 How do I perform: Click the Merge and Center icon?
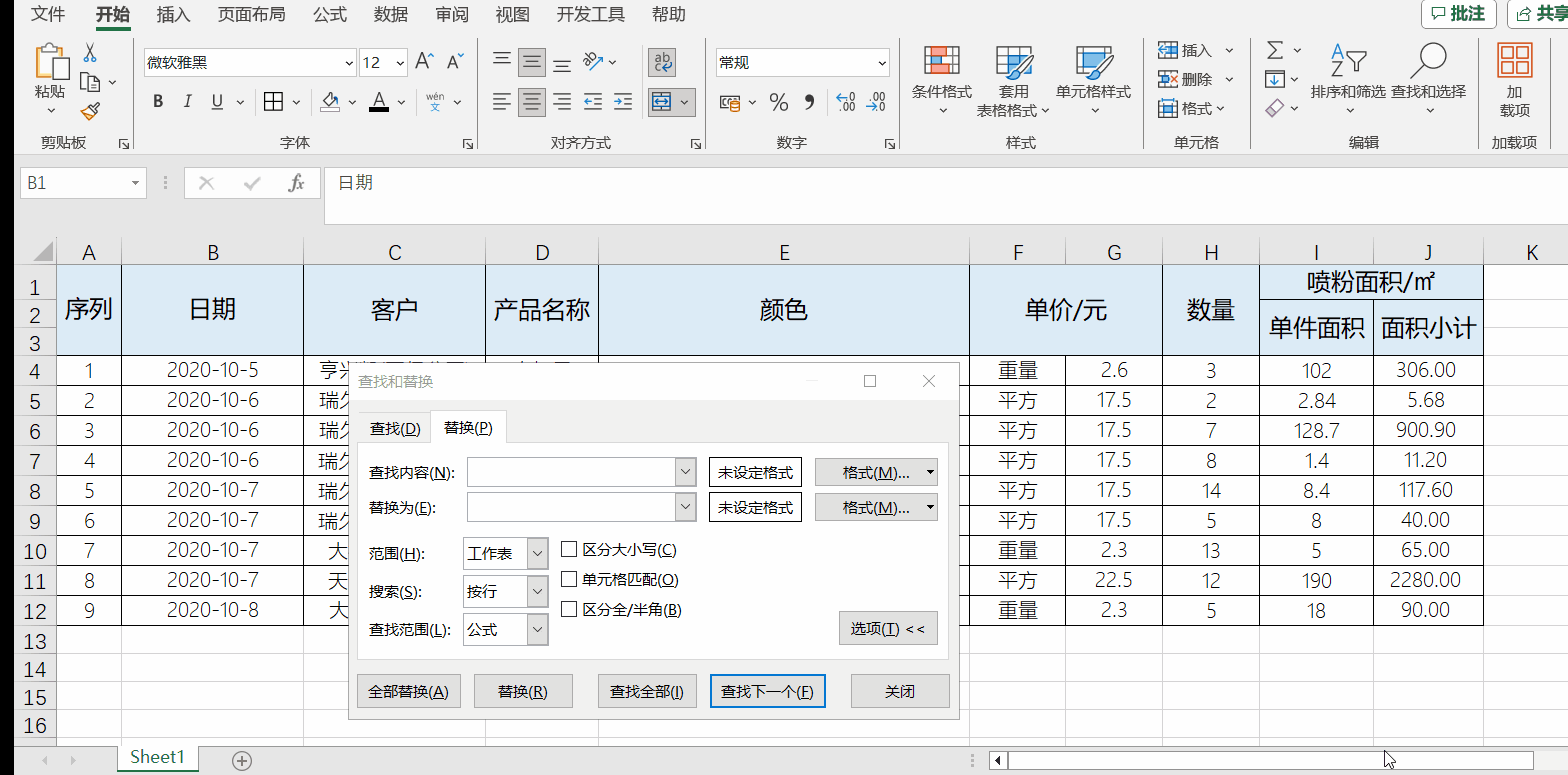(661, 102)
